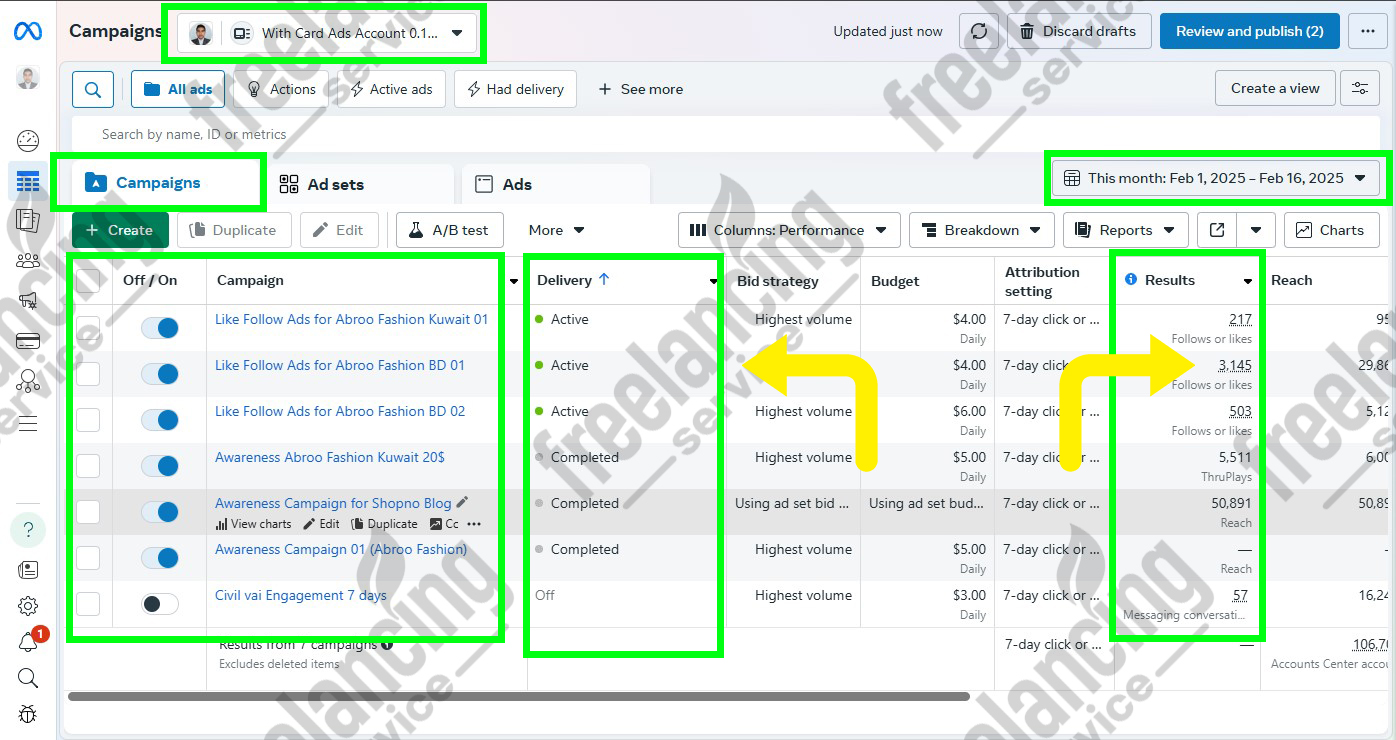The image size is (1396, 740).
Task: Open Results column header dropdown arrow
Action: click(1247, 281)
